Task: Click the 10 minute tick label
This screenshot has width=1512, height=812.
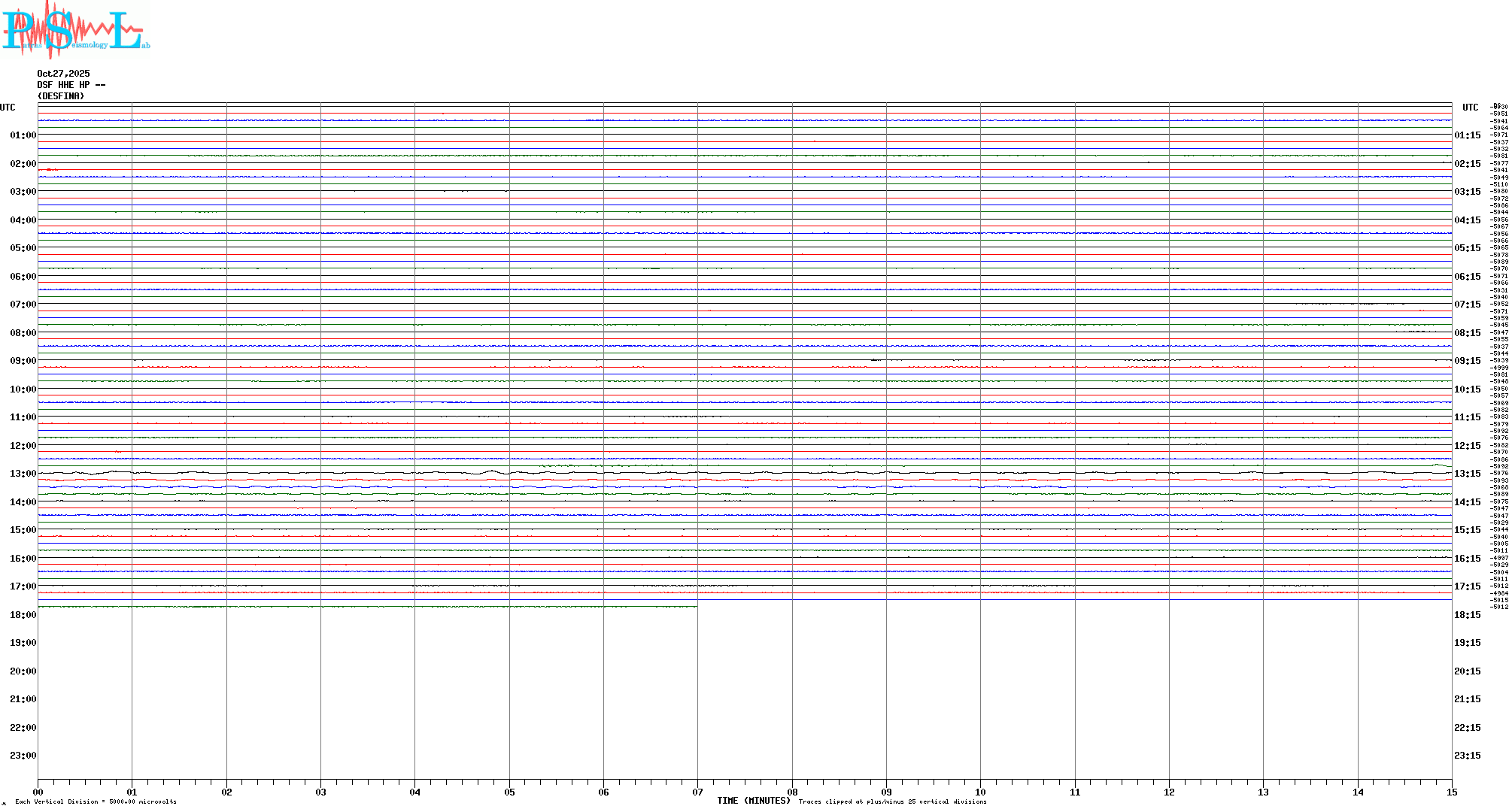Action: point(980,792)
